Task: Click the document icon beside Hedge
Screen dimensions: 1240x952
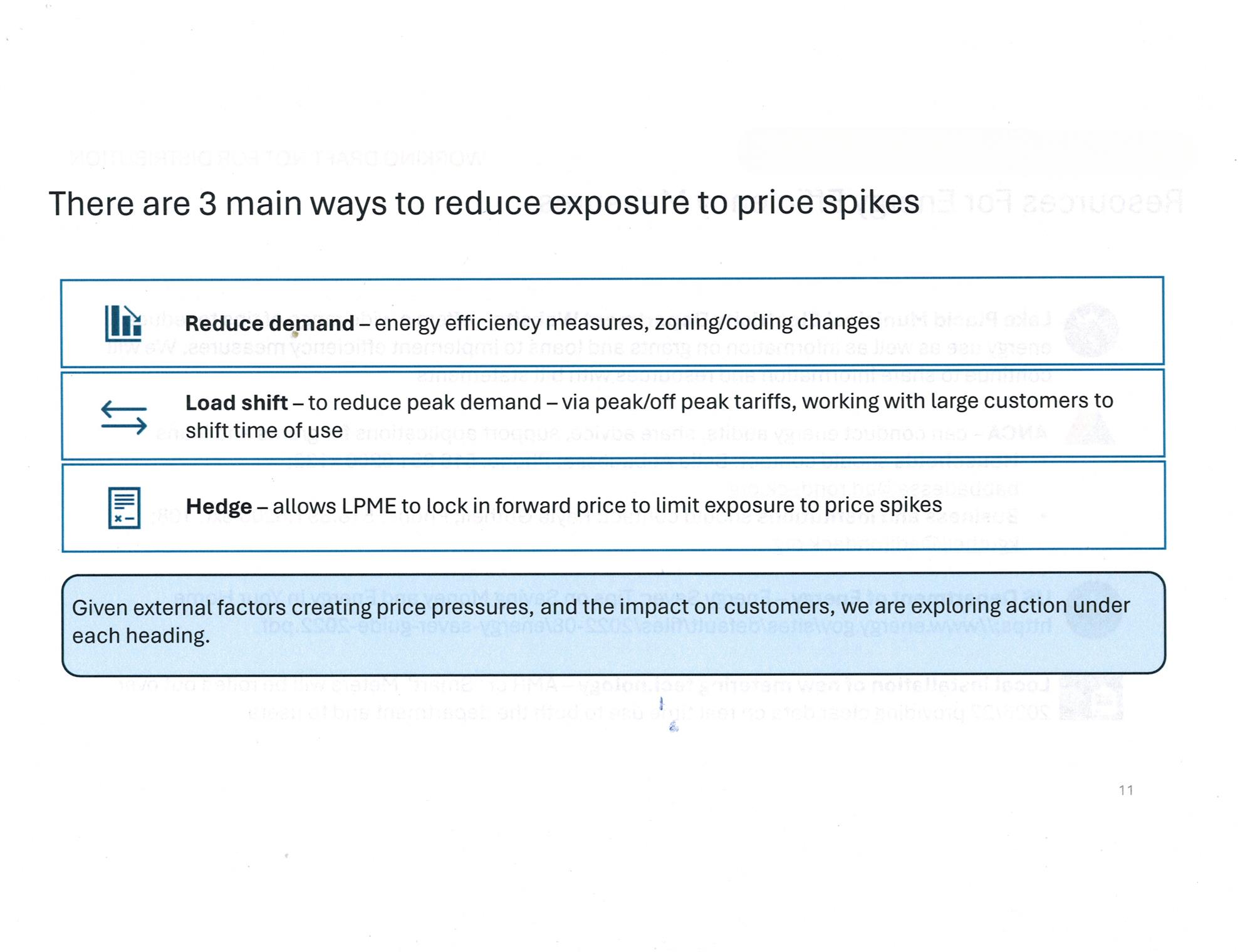Action: [124, 507]
